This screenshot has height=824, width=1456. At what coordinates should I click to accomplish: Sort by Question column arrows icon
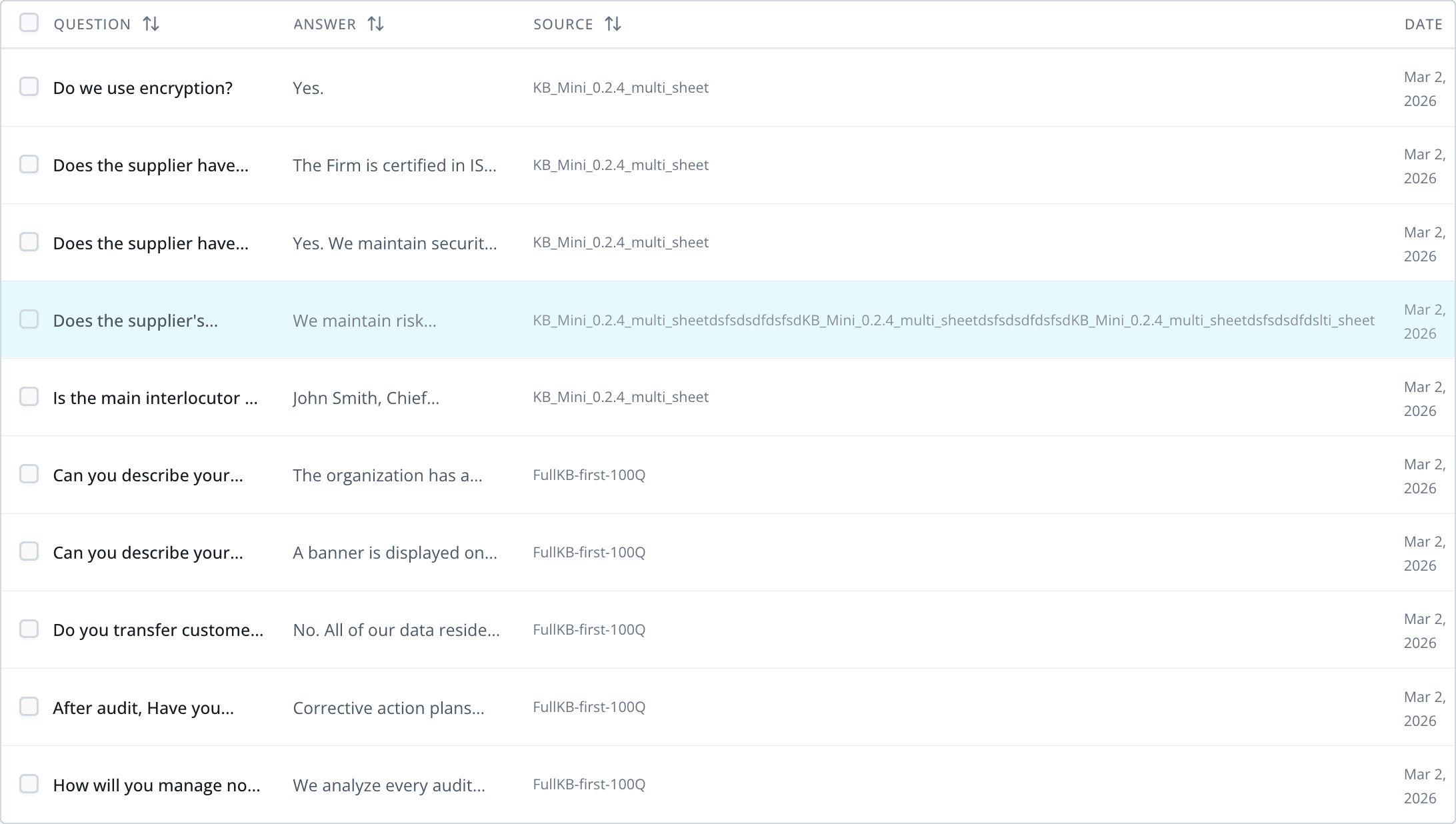(x=151, y=24)
